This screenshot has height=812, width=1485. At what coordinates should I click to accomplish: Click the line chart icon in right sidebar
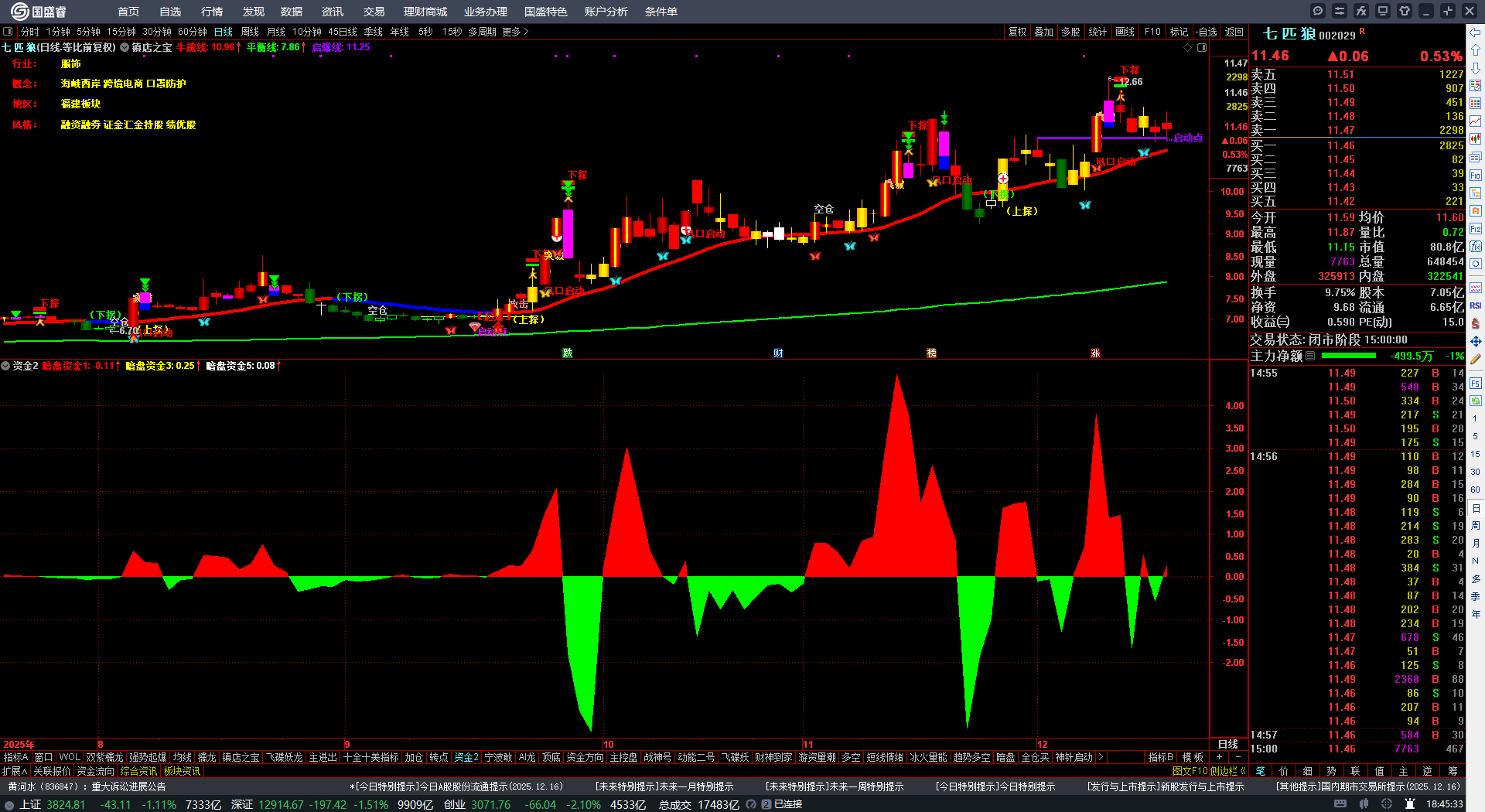1476,121
